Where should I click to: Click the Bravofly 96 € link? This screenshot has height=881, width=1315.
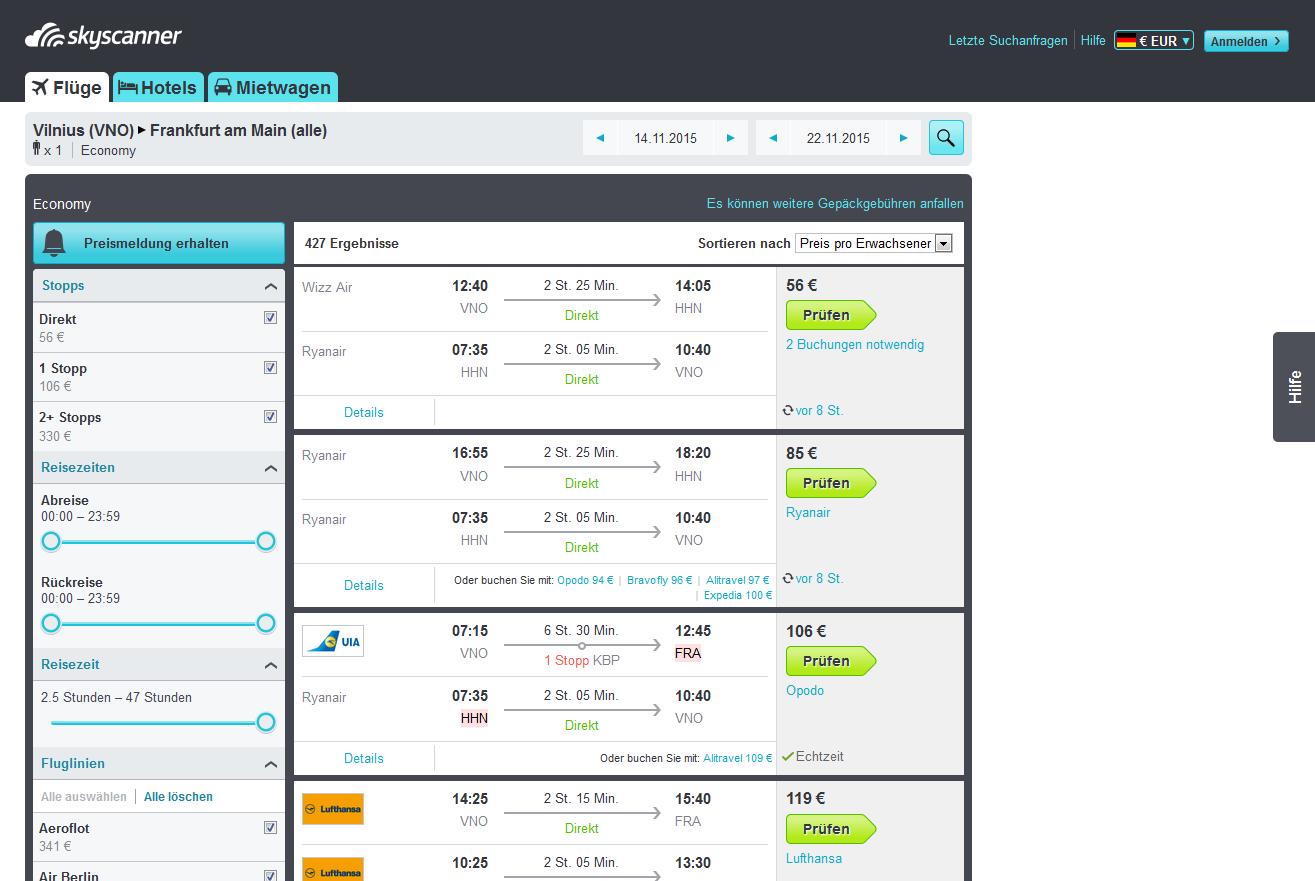click(x=660, y=580)
